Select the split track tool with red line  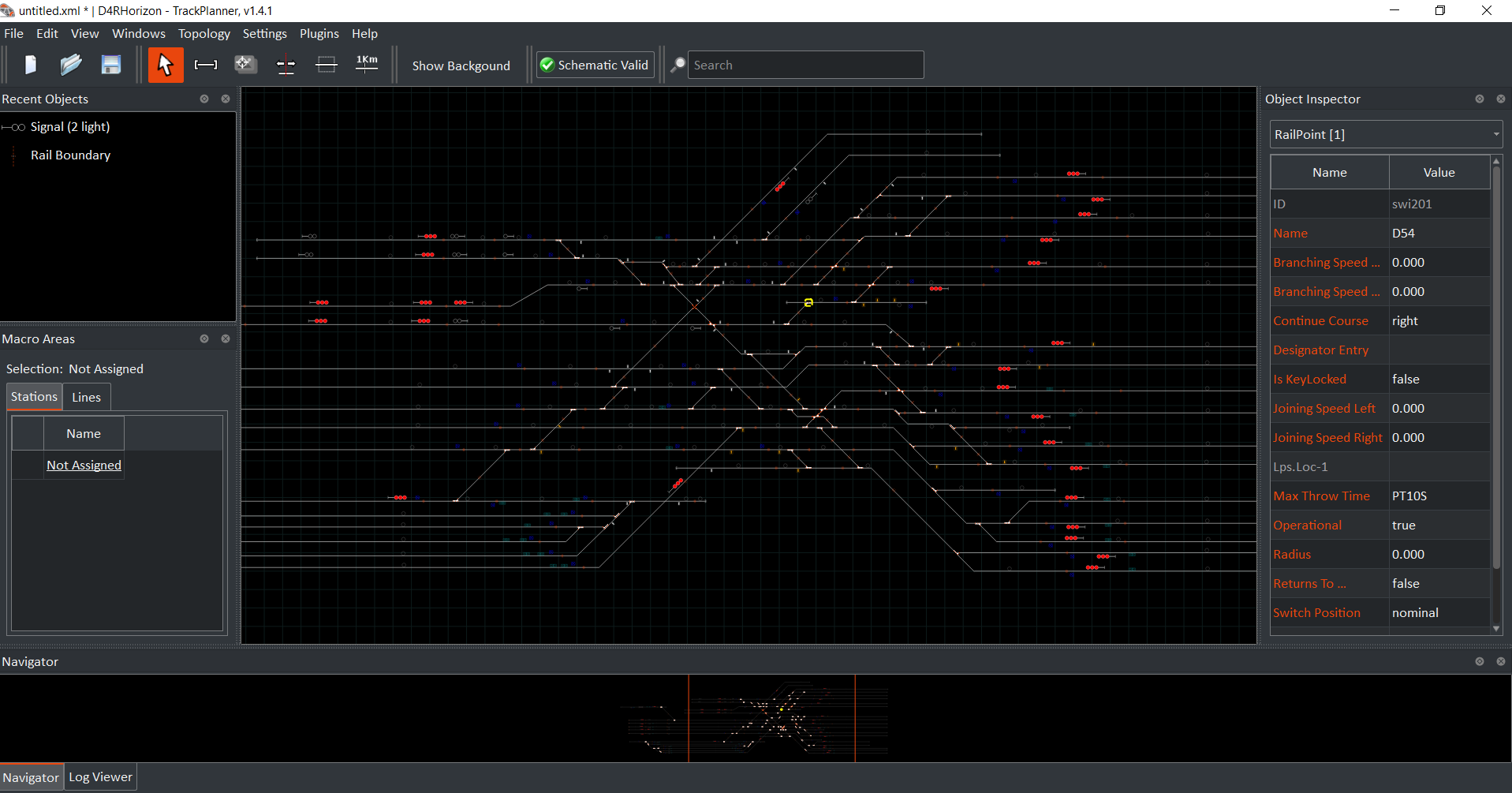click(x=286, y=65)
